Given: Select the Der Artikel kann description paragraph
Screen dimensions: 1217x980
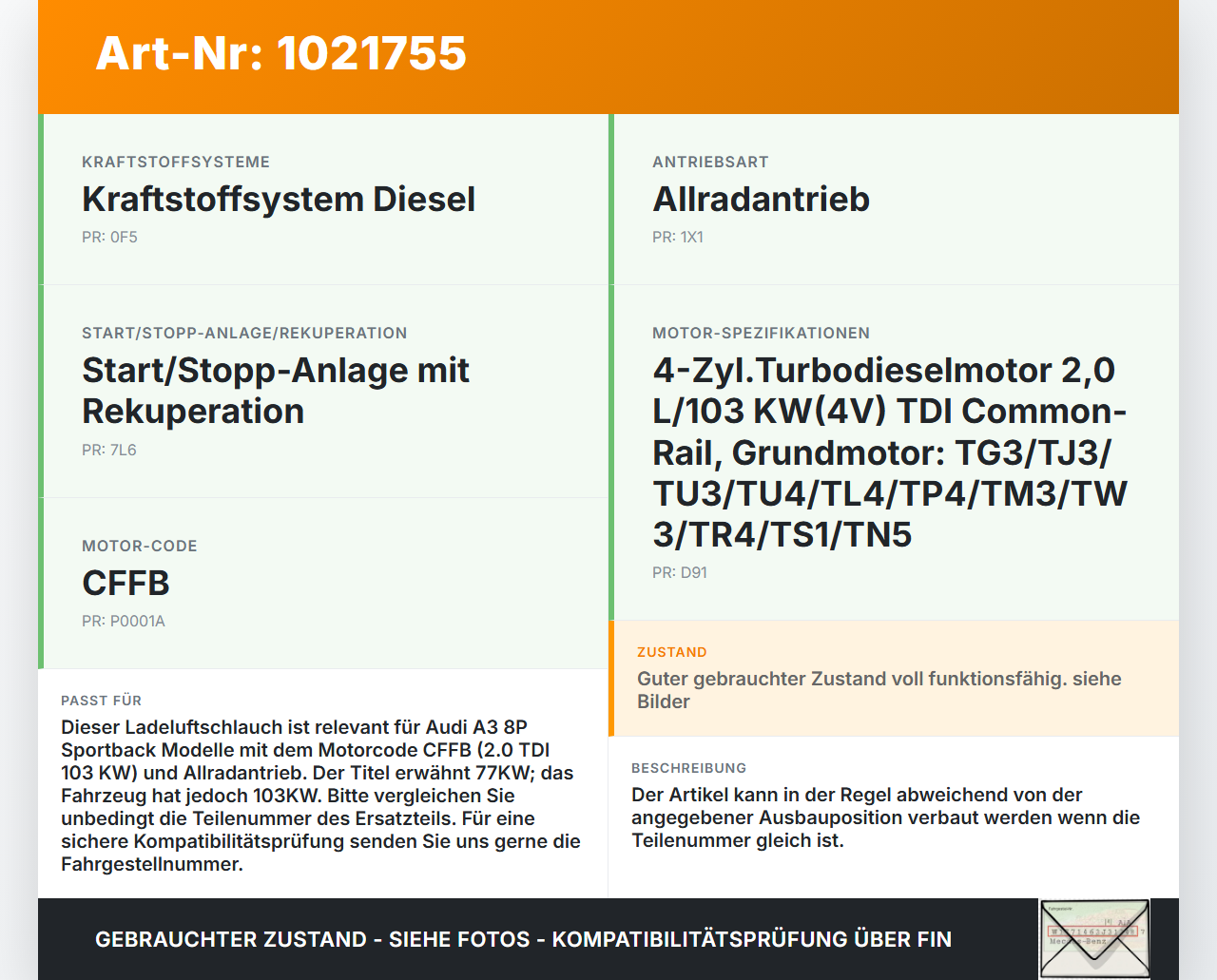Looking at the screenshot, I should (885, 817).
